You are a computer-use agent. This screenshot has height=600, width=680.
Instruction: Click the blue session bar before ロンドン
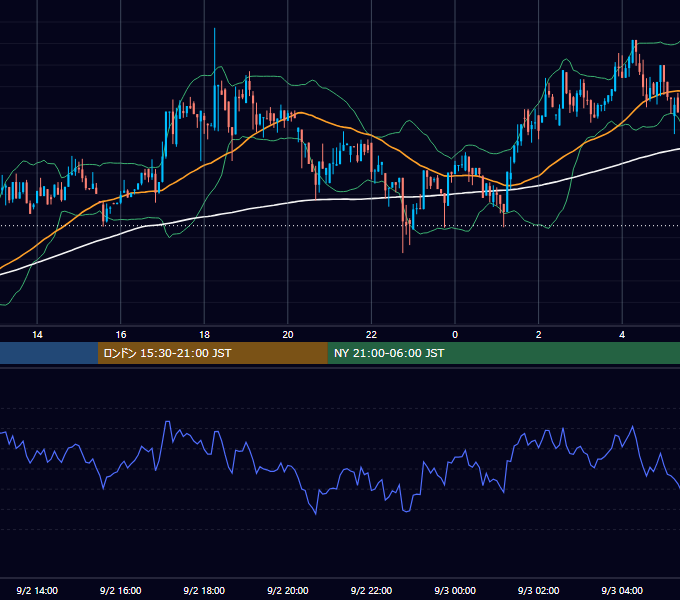[x=49, y=353]
